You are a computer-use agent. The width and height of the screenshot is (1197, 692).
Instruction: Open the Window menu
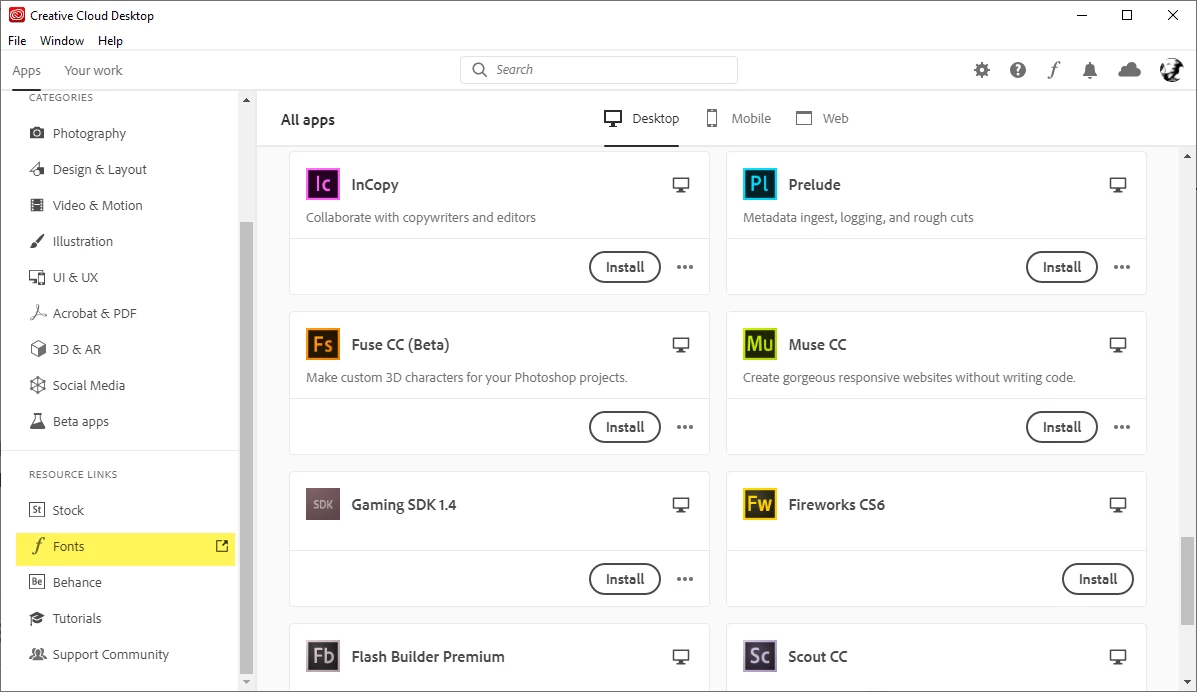[x=62, y=40]
